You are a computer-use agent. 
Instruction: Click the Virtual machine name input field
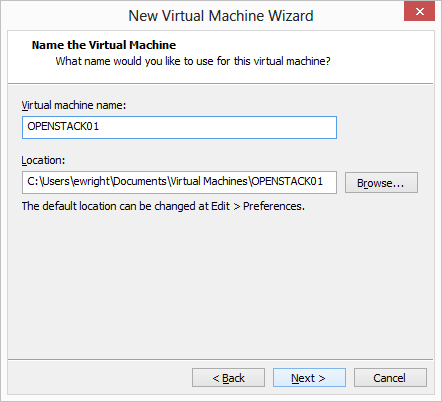click(179, 127)
